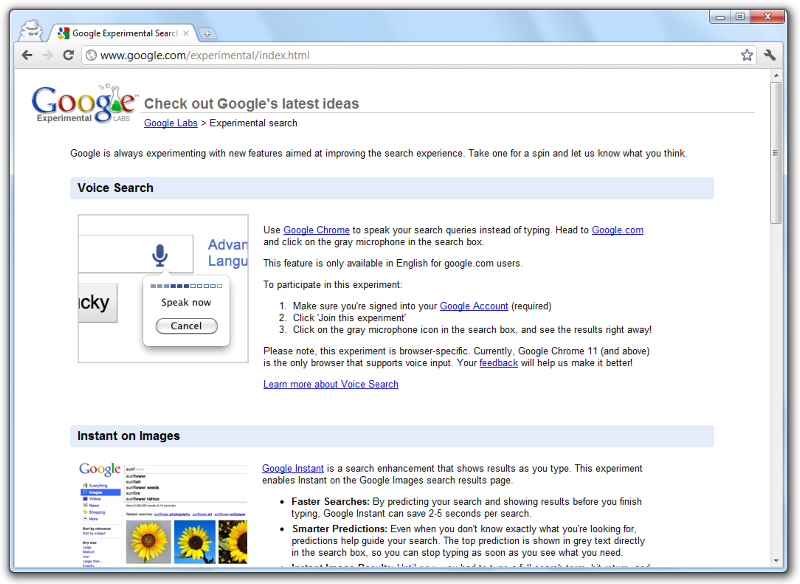Open the Google Account link
Viewport: 800px width, 584px height.
[474, 306]
